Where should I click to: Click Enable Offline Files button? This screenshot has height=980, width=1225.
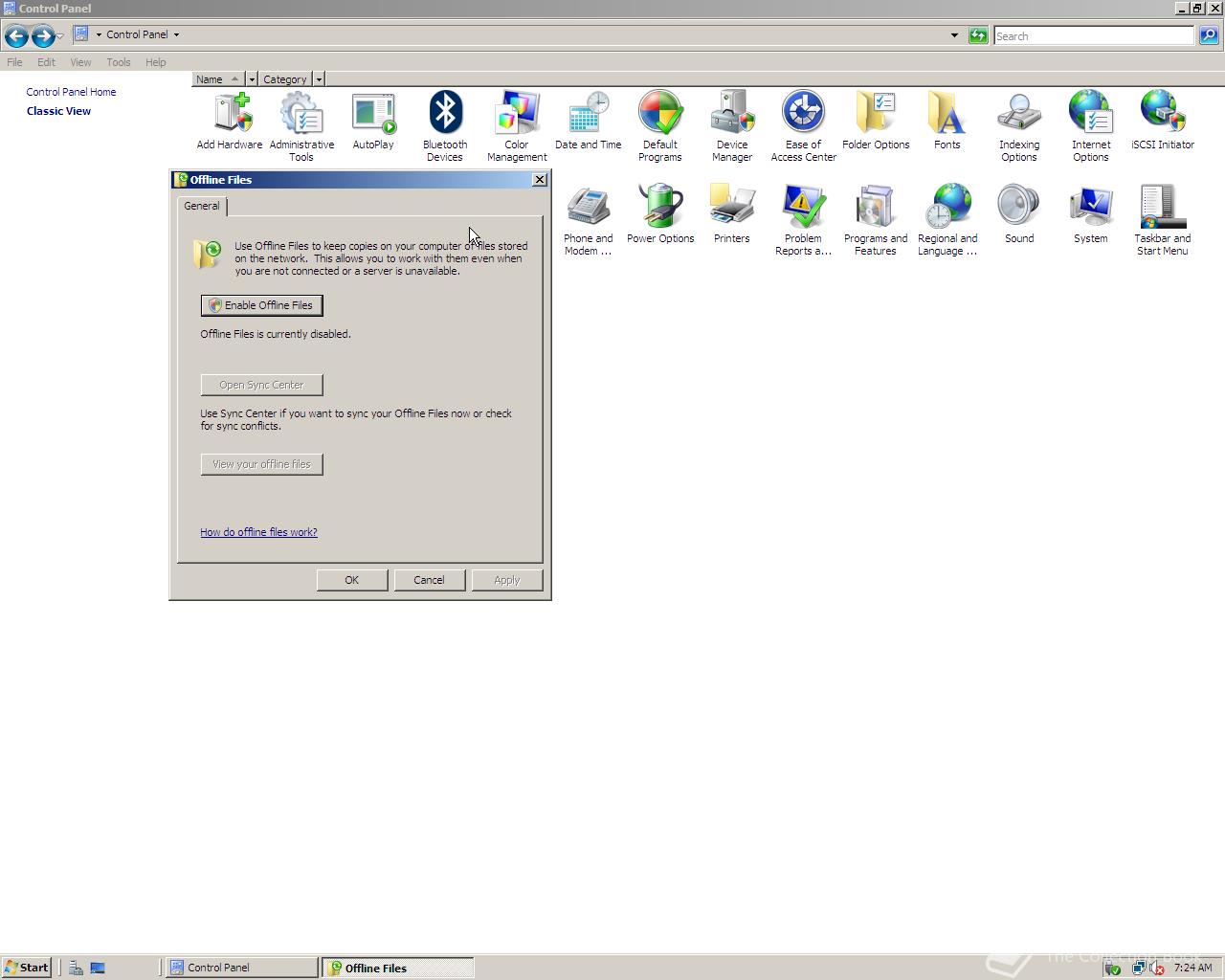pos(262,305)
